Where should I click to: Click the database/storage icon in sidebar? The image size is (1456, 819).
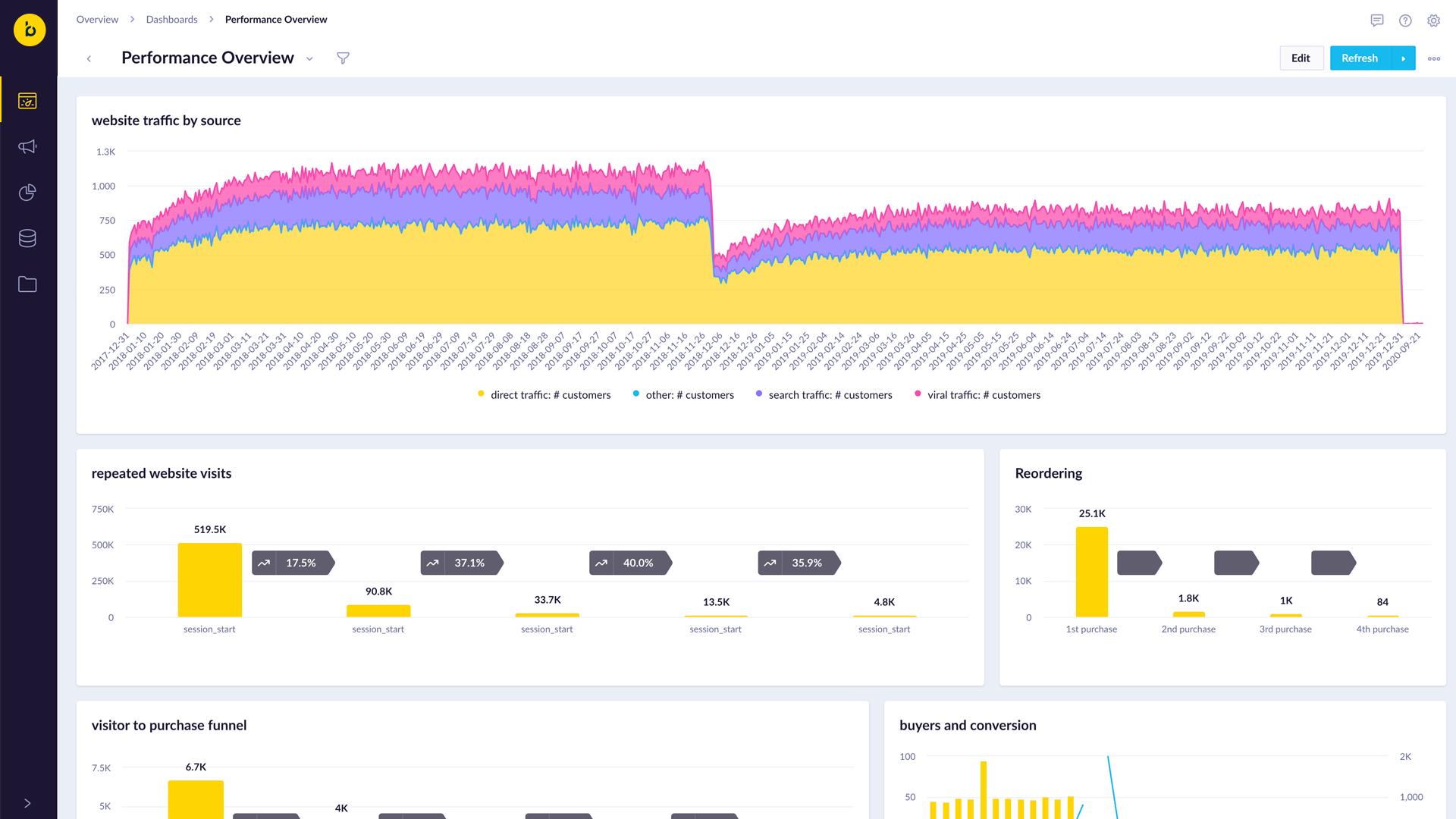click(27, 238)
